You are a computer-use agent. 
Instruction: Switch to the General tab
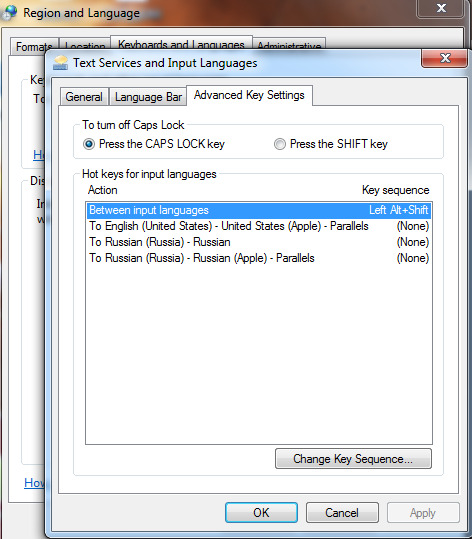pyautogui.click(x=84, y=97)
